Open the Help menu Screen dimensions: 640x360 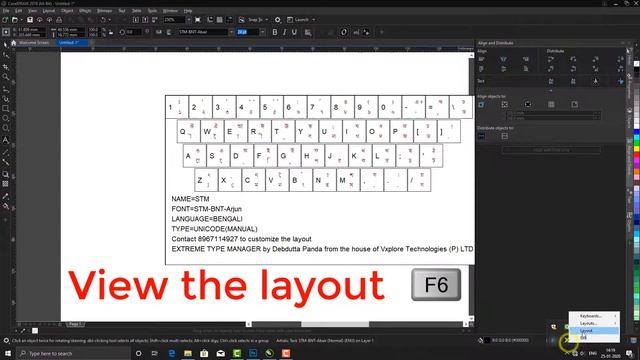(188, 11)
